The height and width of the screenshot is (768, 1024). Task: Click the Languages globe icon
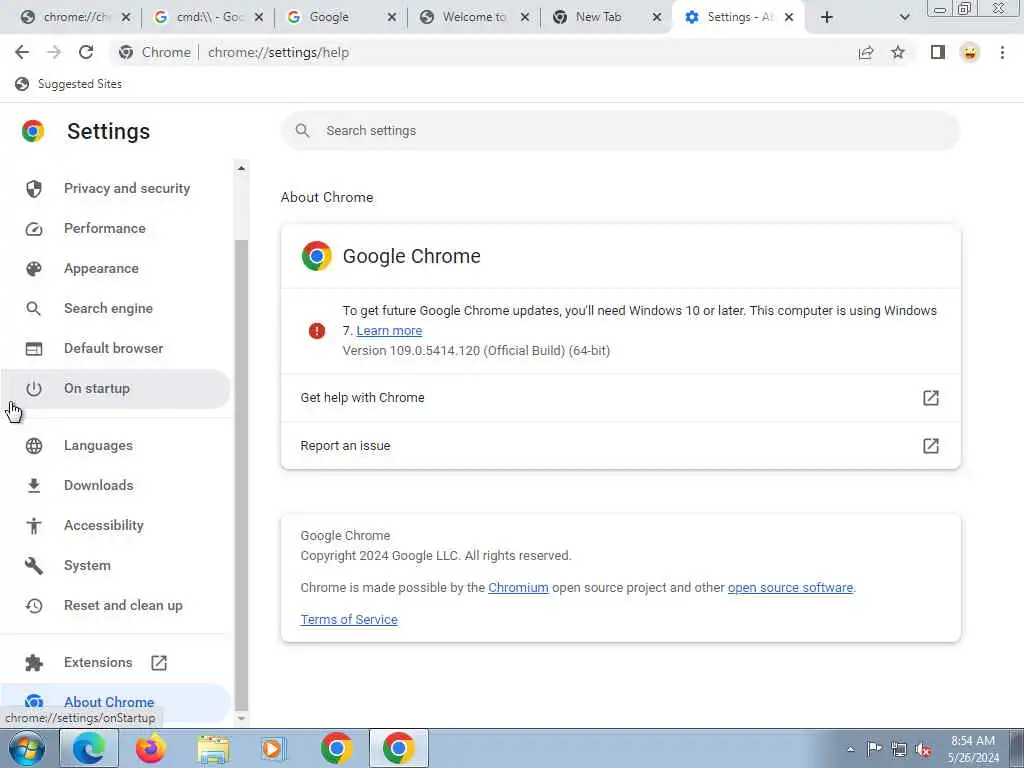point(34,445)
